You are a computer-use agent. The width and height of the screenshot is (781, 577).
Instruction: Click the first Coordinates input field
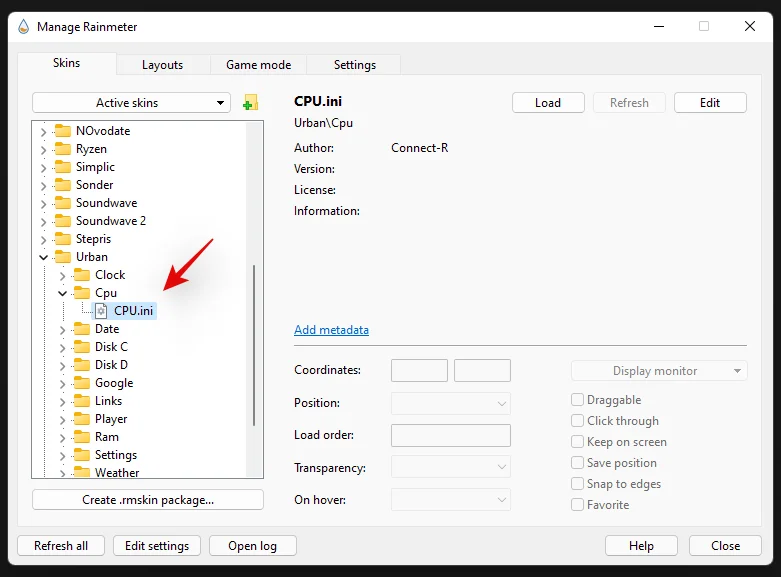(x=419, y=371)
